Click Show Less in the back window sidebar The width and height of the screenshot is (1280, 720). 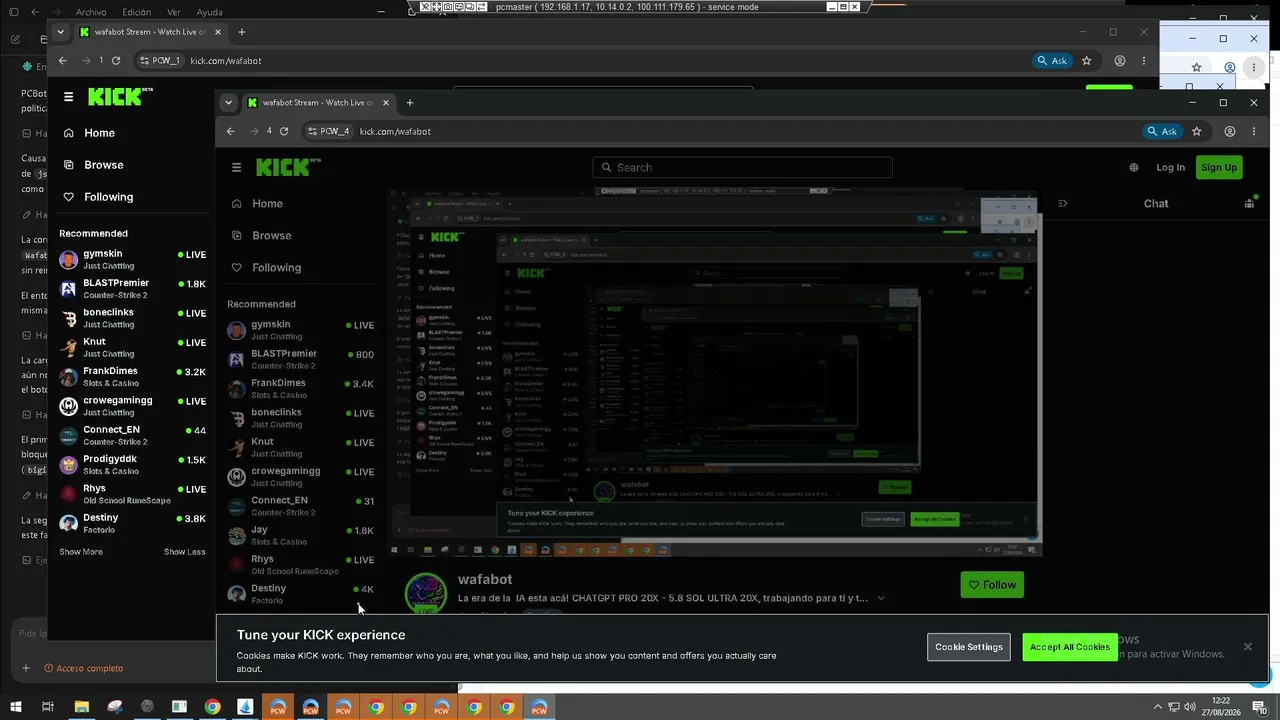pyautogui.click(x=185, y=552)
